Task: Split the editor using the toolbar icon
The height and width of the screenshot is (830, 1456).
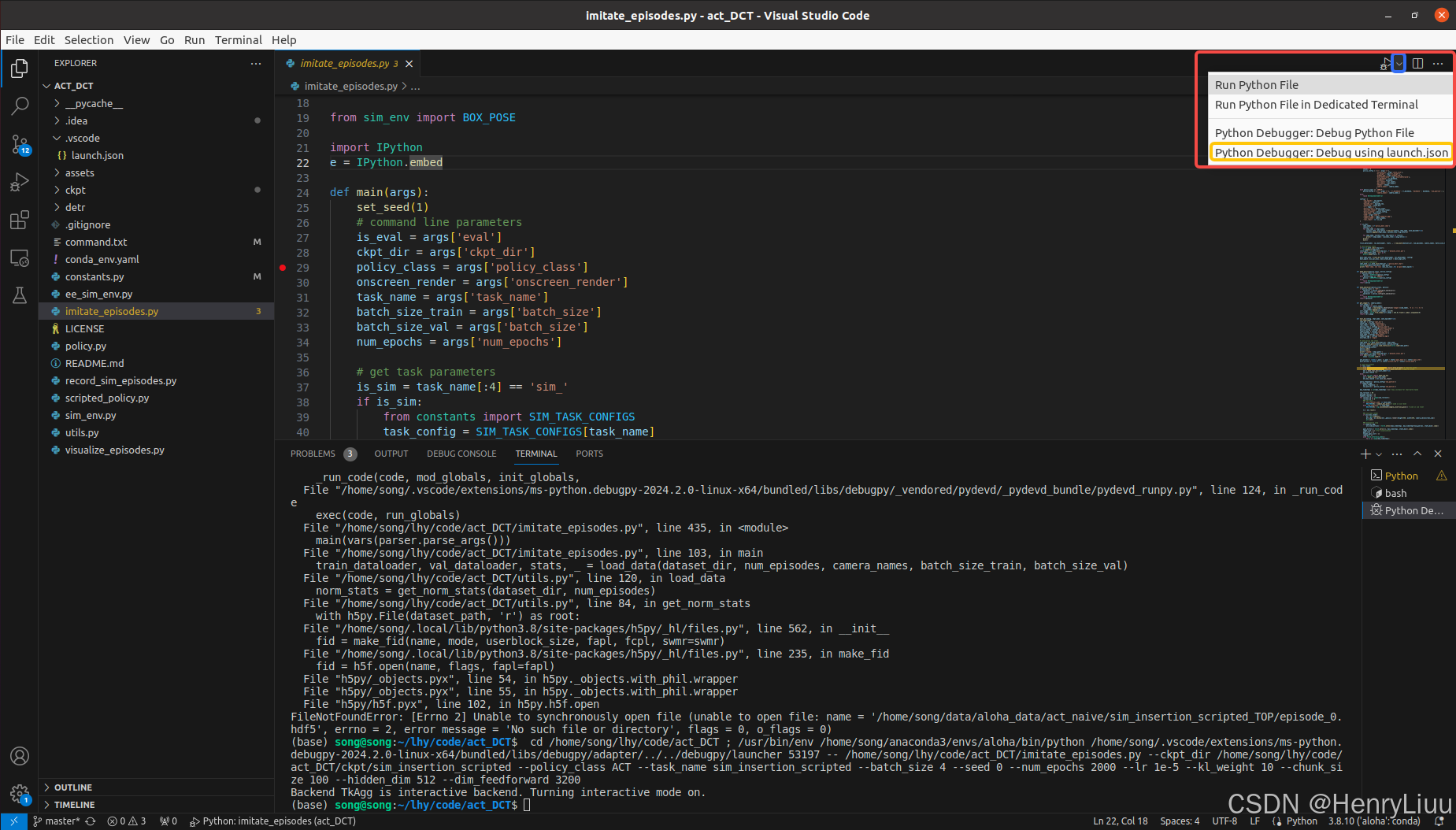Action: [1418, 63]
